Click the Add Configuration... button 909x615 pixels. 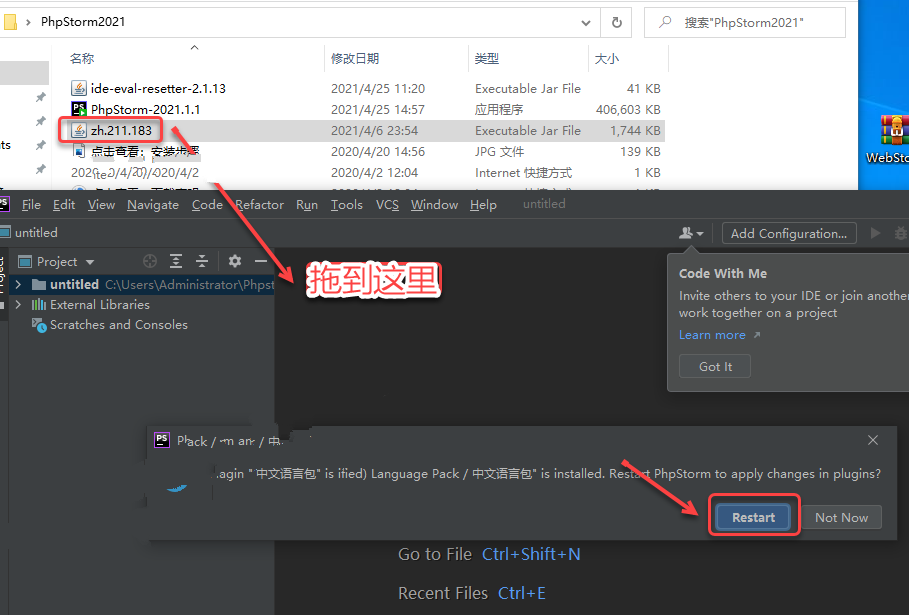tap(789, 233)
